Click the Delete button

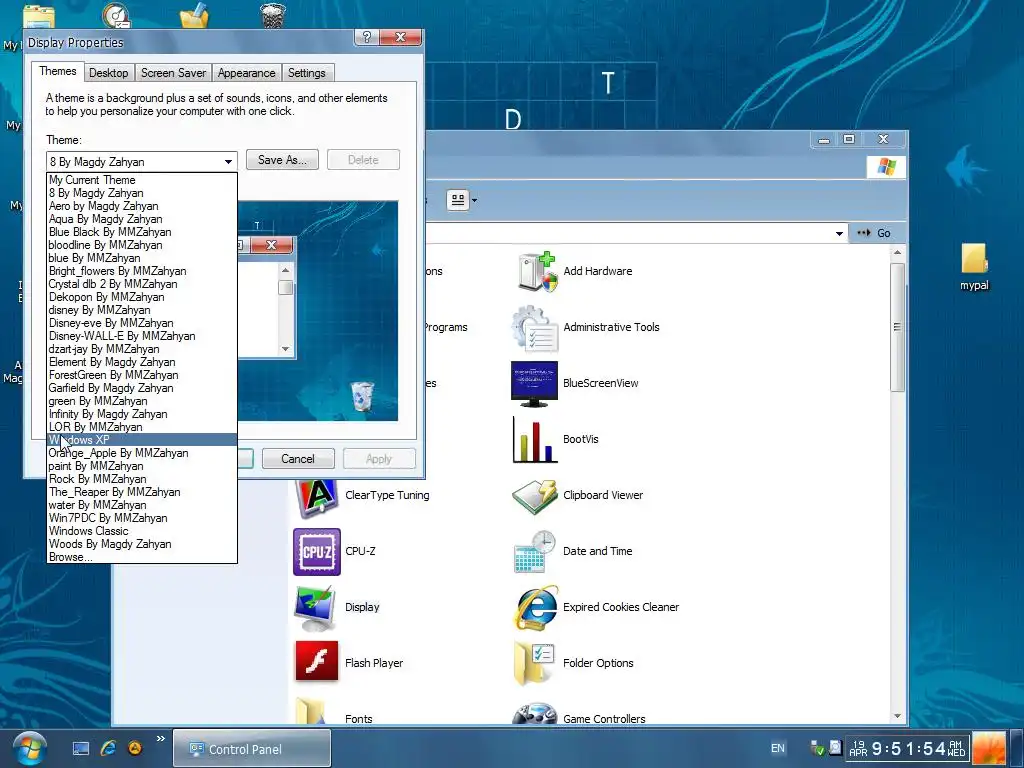pyautogui.click(x=363, y=160)
